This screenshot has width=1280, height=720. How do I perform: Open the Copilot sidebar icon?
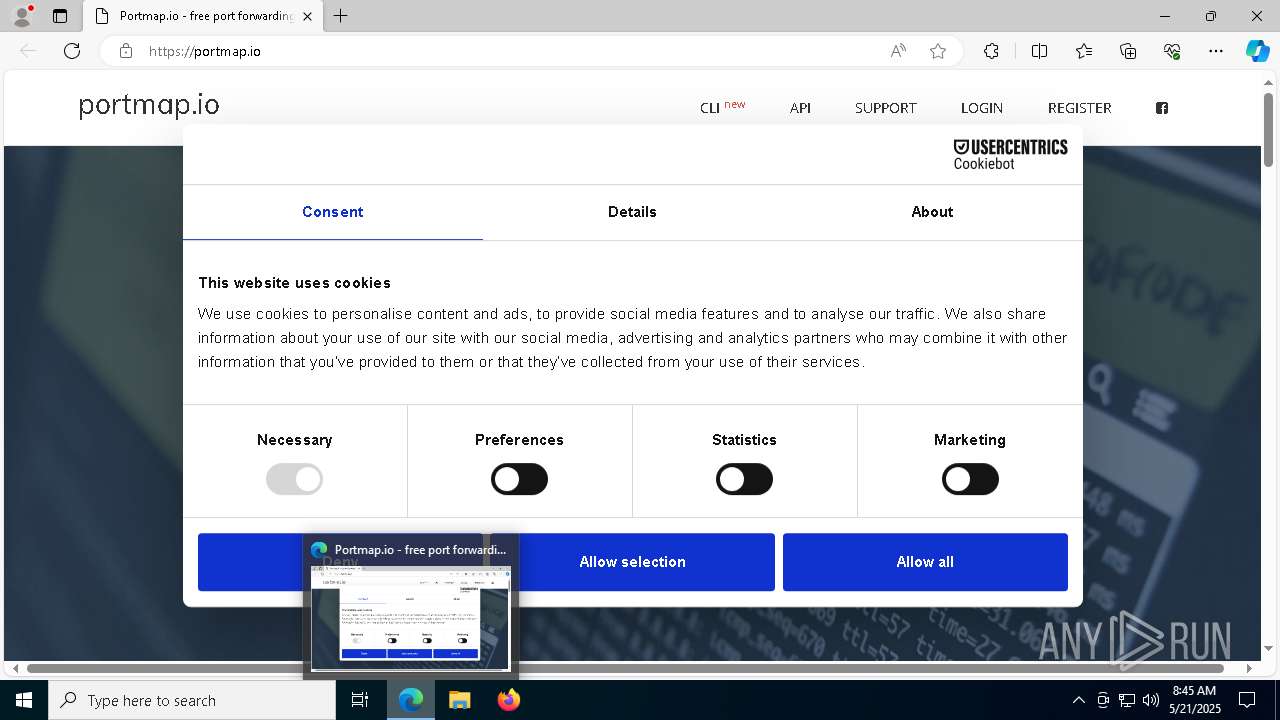pos(1257,51)
